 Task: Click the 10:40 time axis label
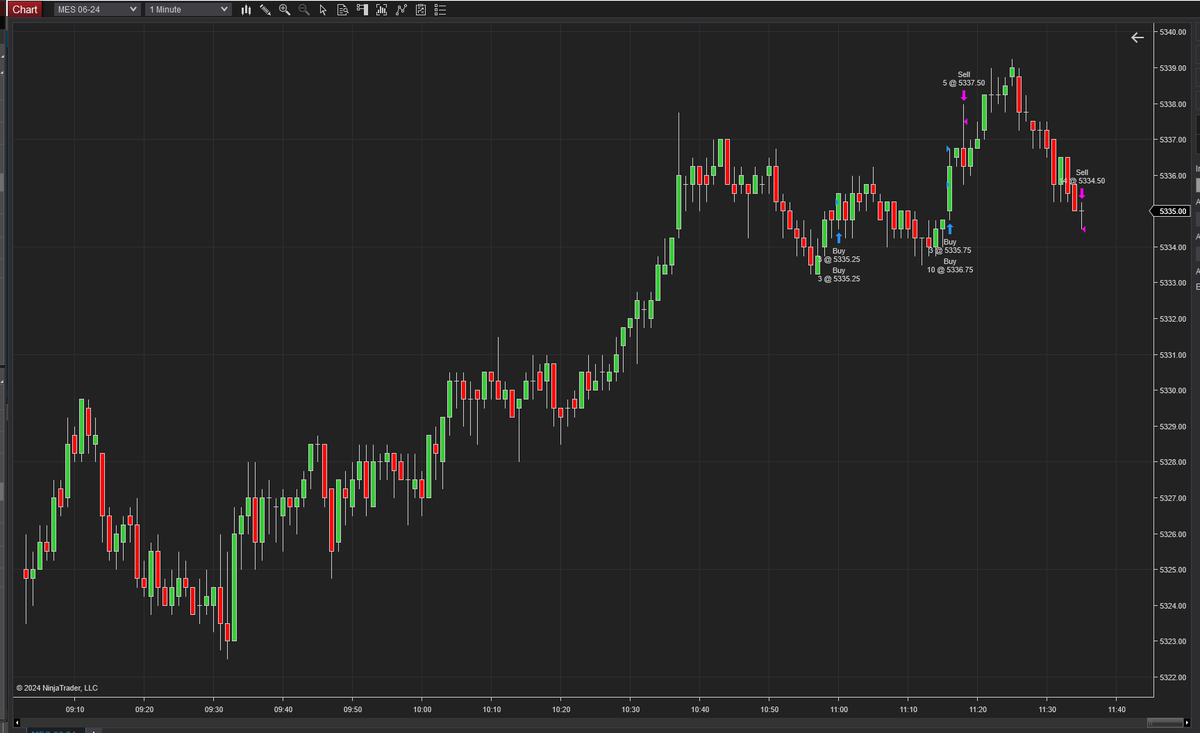[699, 709]
